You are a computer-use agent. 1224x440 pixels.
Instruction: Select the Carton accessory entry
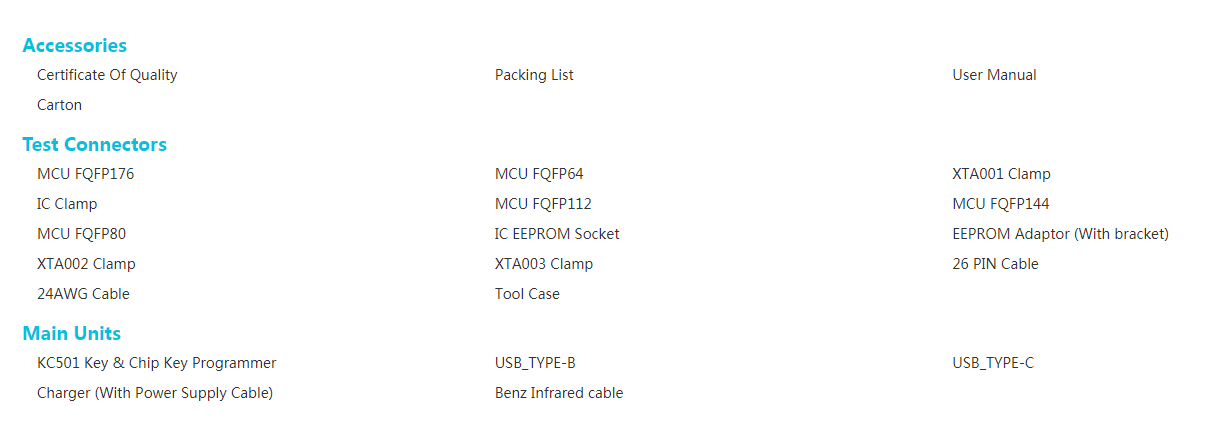[x=60, y=105]
